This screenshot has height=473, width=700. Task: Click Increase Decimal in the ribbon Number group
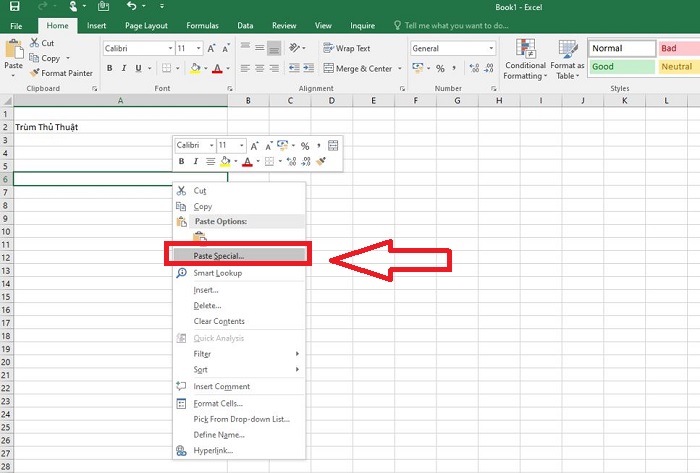point(474,68)
